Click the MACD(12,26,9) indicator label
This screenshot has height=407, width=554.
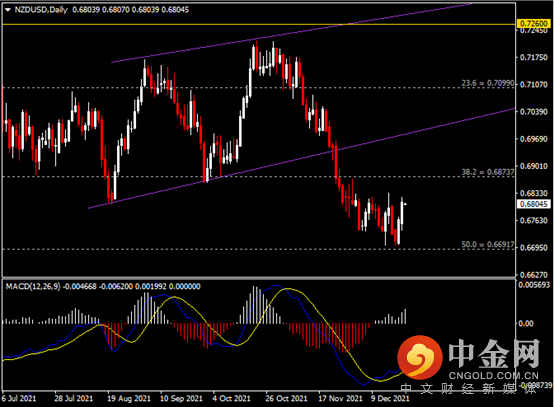[33, 286]
